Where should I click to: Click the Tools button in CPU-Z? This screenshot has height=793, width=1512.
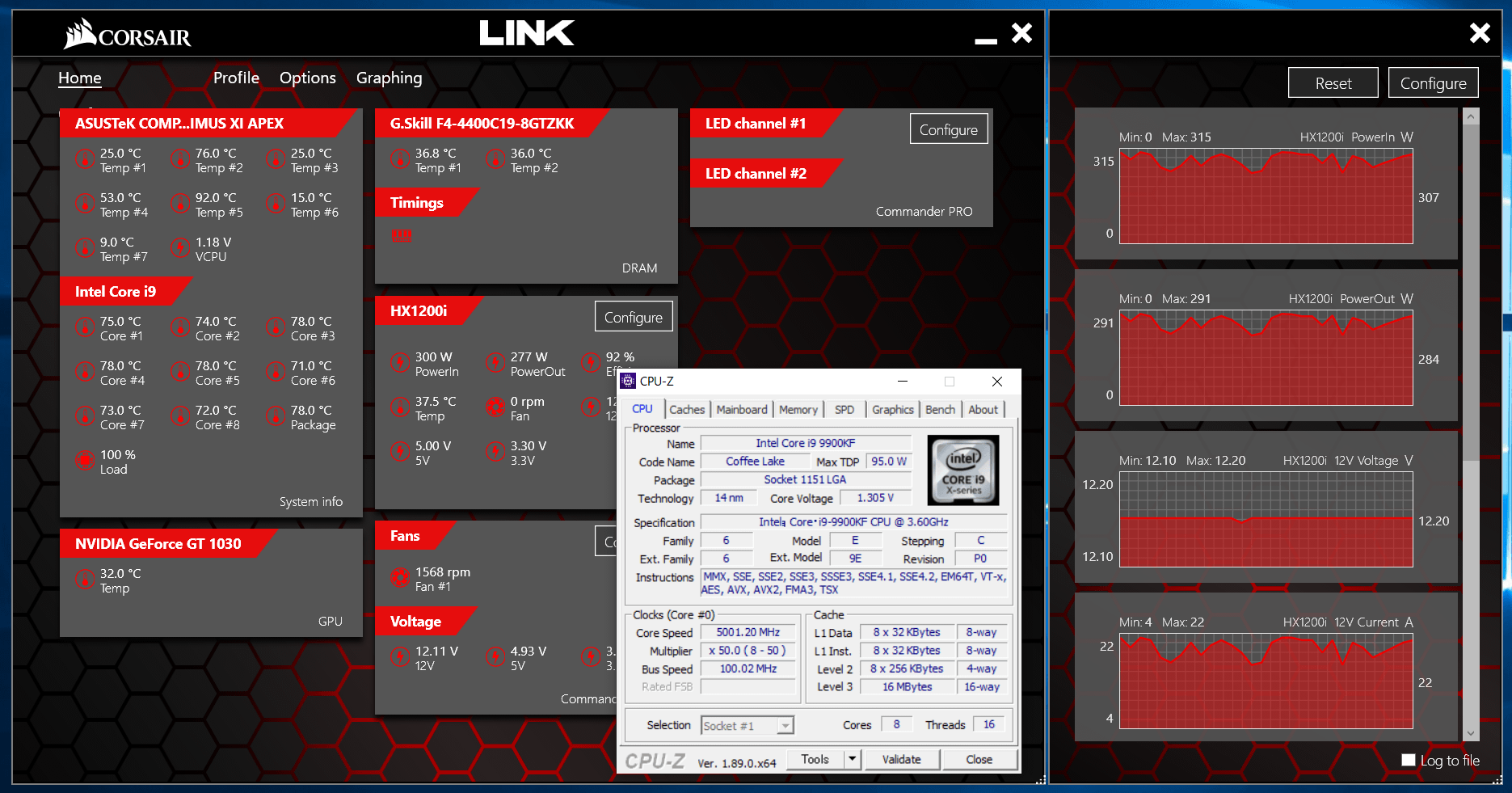815,759
